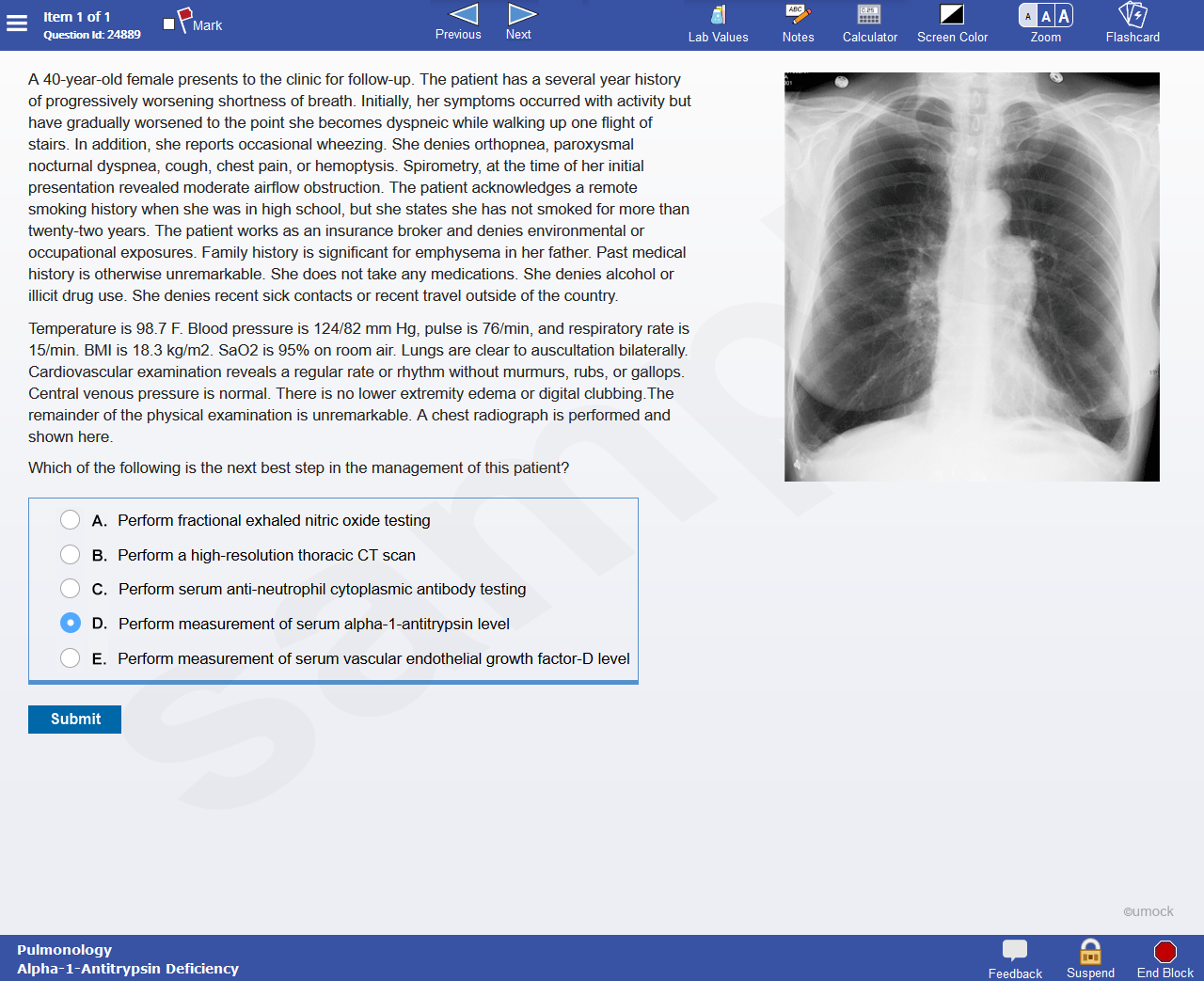Select answer B high-resolution thoracic CT
Image resolution: width=1204 pixels, height=981 pixels.
(70, 555)
